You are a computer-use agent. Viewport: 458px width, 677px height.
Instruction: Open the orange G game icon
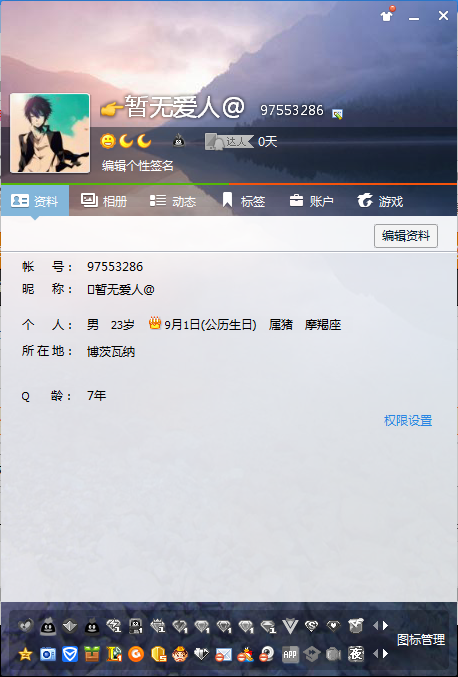click(x=136, y=655)
